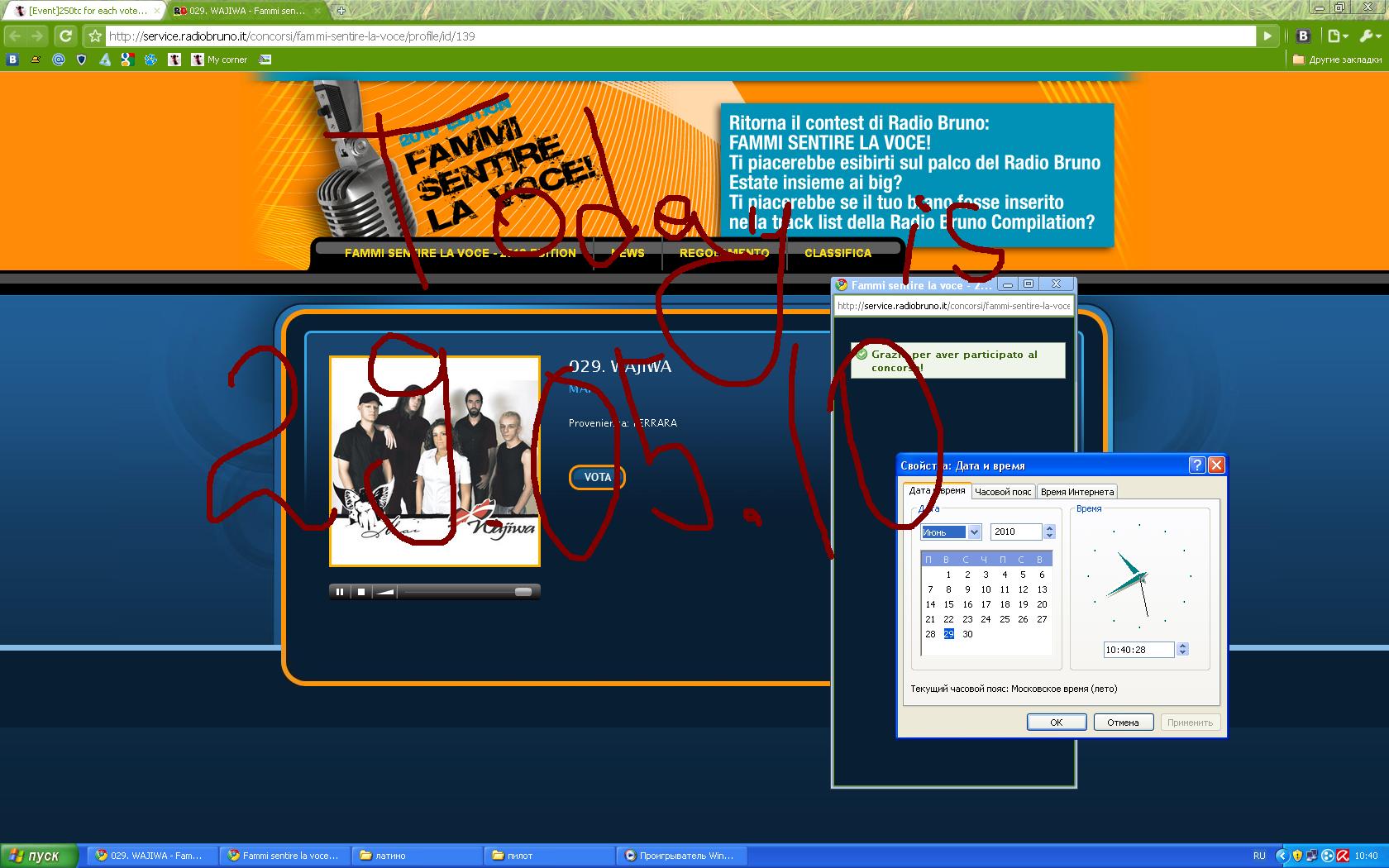Select day 15 in the calendar
Image resolution: width=1389 pixels, height=868 pixels.
(948, 604)
